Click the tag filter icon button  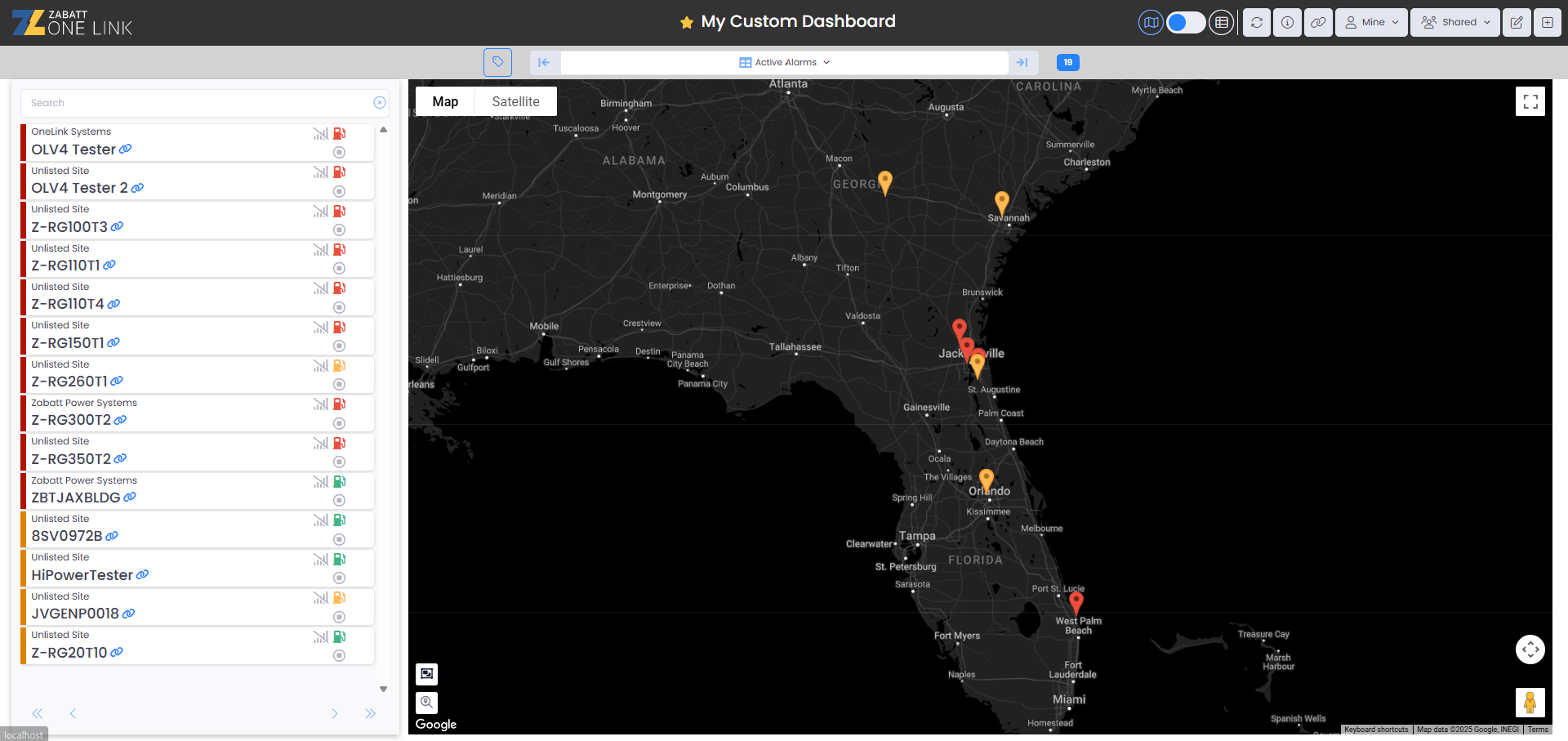(497, 62)
